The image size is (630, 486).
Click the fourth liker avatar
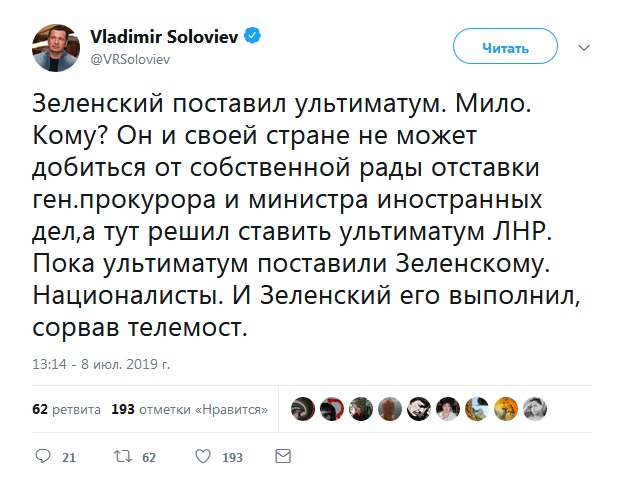(391, 408)
